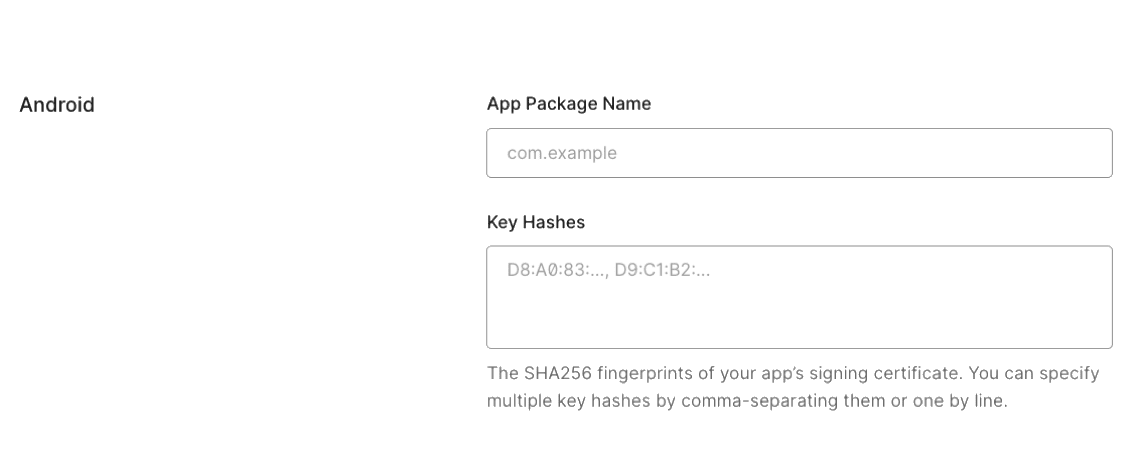Click the D9:C1:B2 placeholder hash example
1143x466 pixels.
662,271
